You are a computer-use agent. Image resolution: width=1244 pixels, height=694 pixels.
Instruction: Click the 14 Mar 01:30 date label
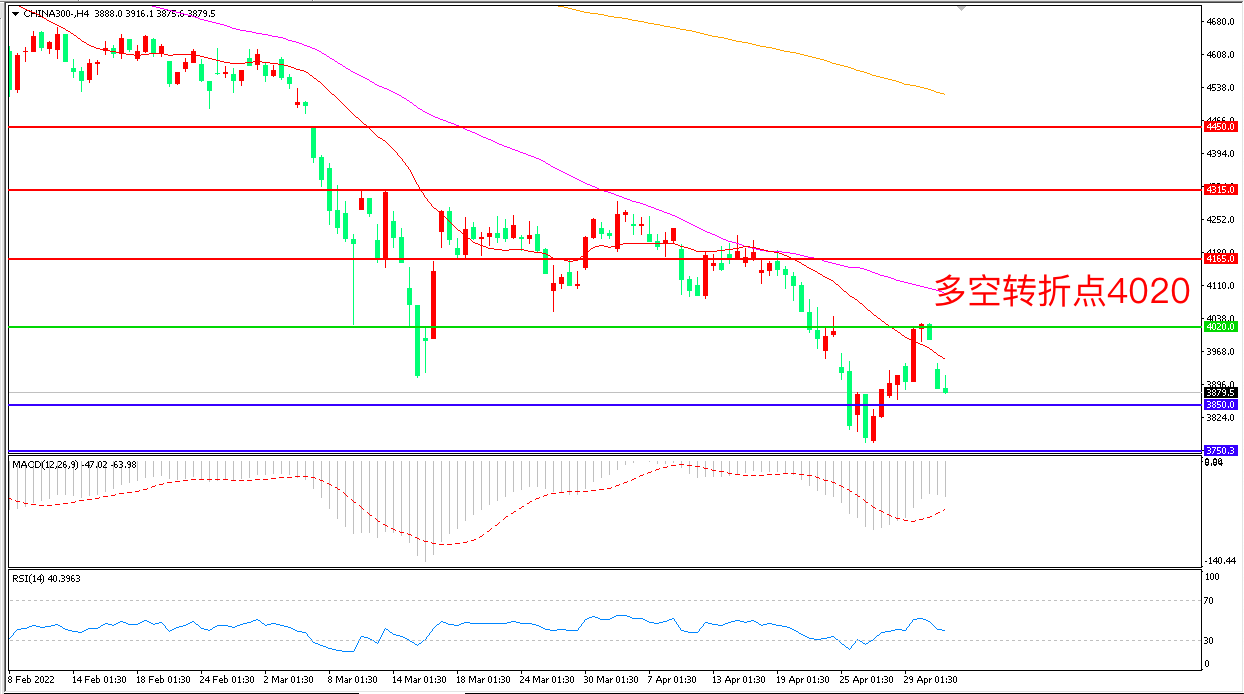coord(418,680)
